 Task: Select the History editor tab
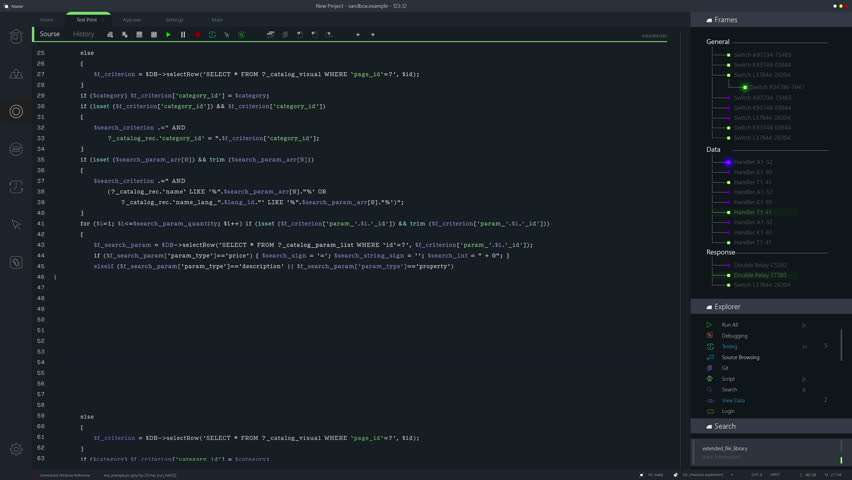point(84,34)
